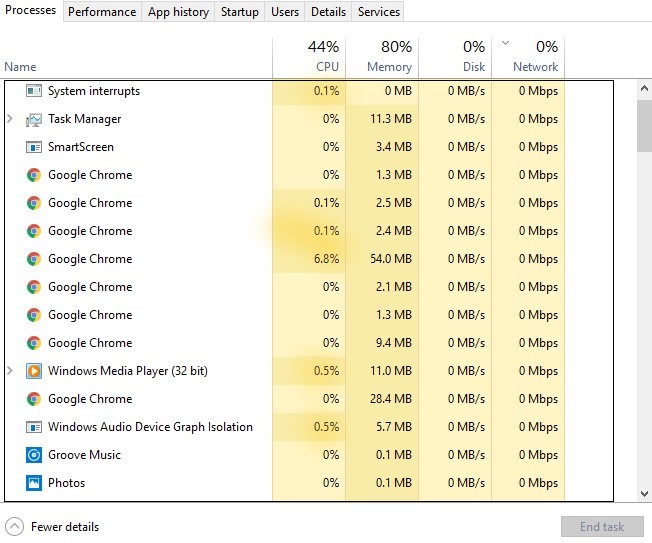Viewport: 652px width, 543px height.
Task: Expand the Task Manager process group
Action: (x=10, y=119)
